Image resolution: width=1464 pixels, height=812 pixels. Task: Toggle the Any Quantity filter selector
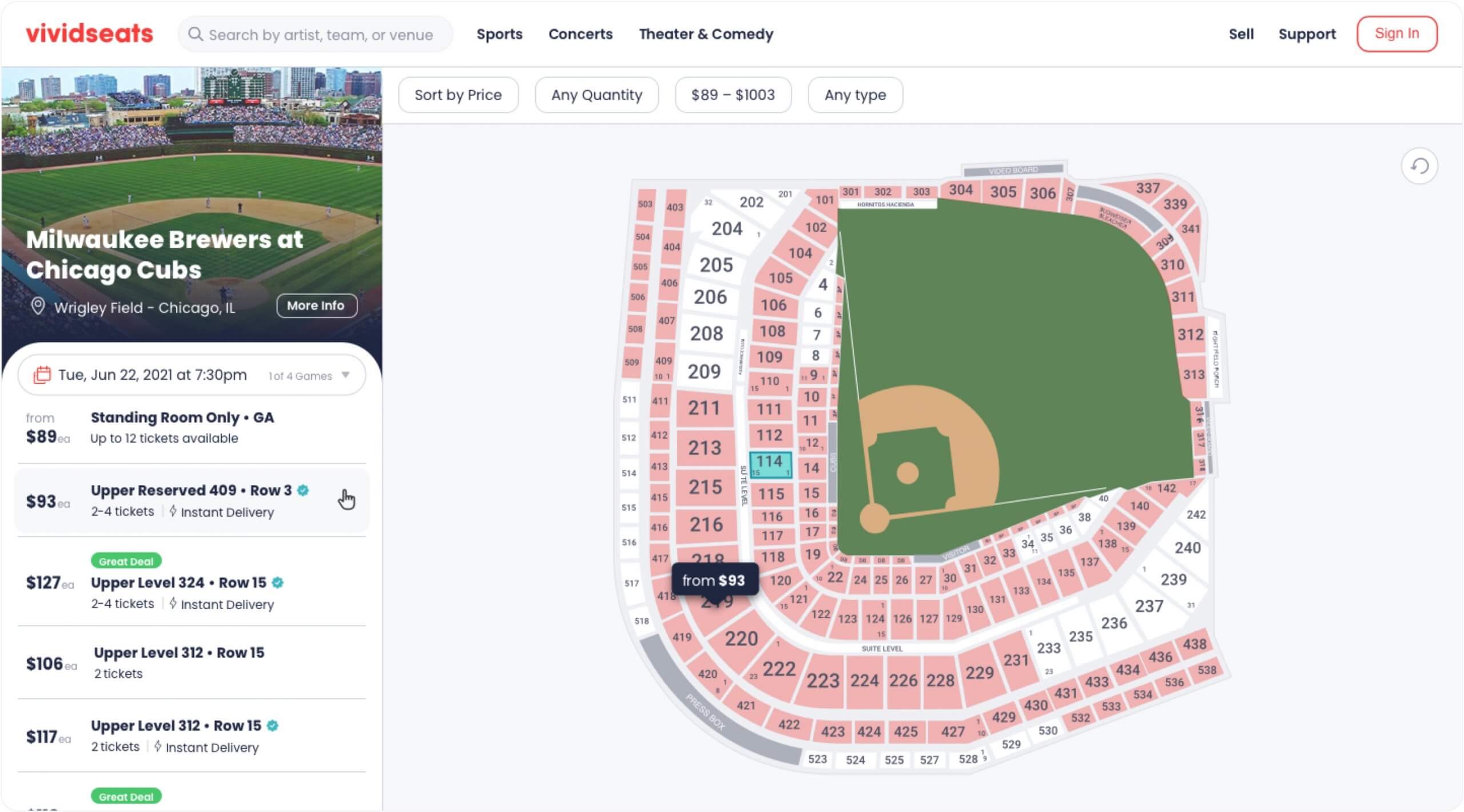pos(597,95)
